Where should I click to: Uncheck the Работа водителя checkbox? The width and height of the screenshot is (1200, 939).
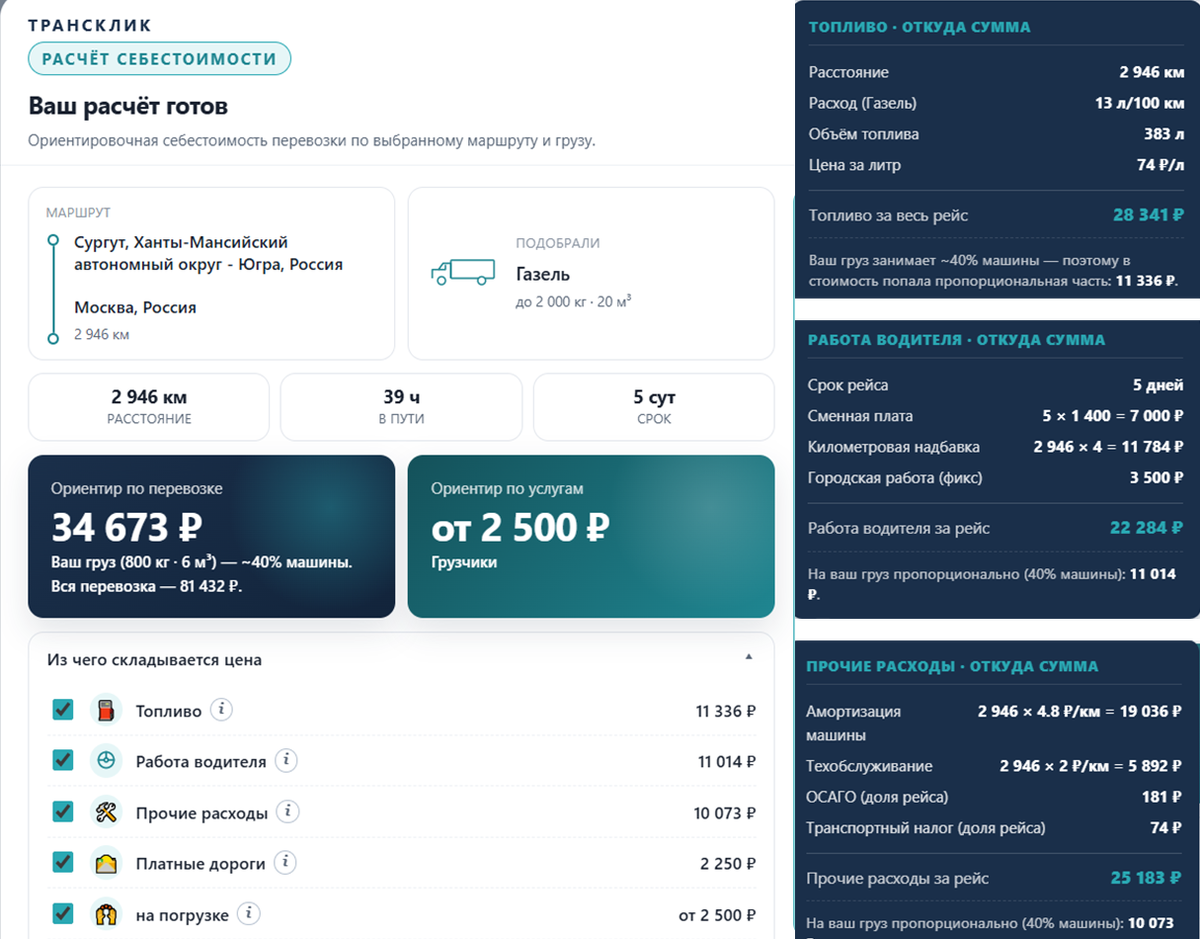63,761
